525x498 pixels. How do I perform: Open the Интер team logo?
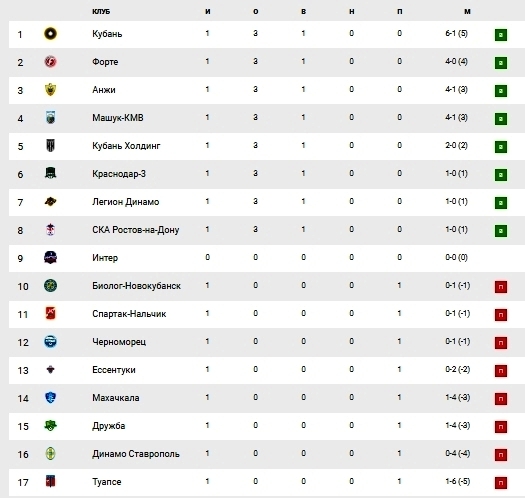pyautogui.click(x=51, y=258)
